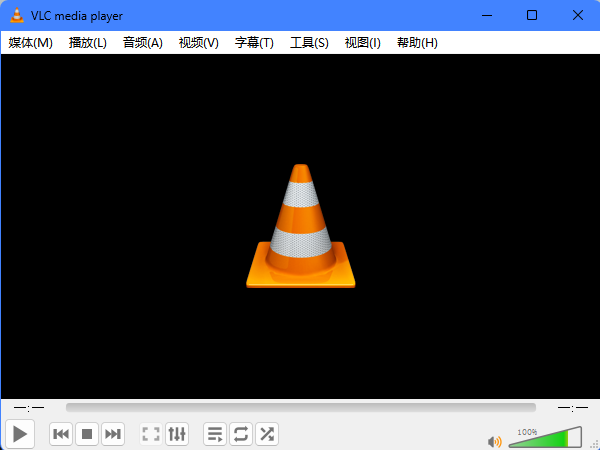
Task: Toggle the remaining time label at right
Action: pyautogui.click(x=572, y=408)
